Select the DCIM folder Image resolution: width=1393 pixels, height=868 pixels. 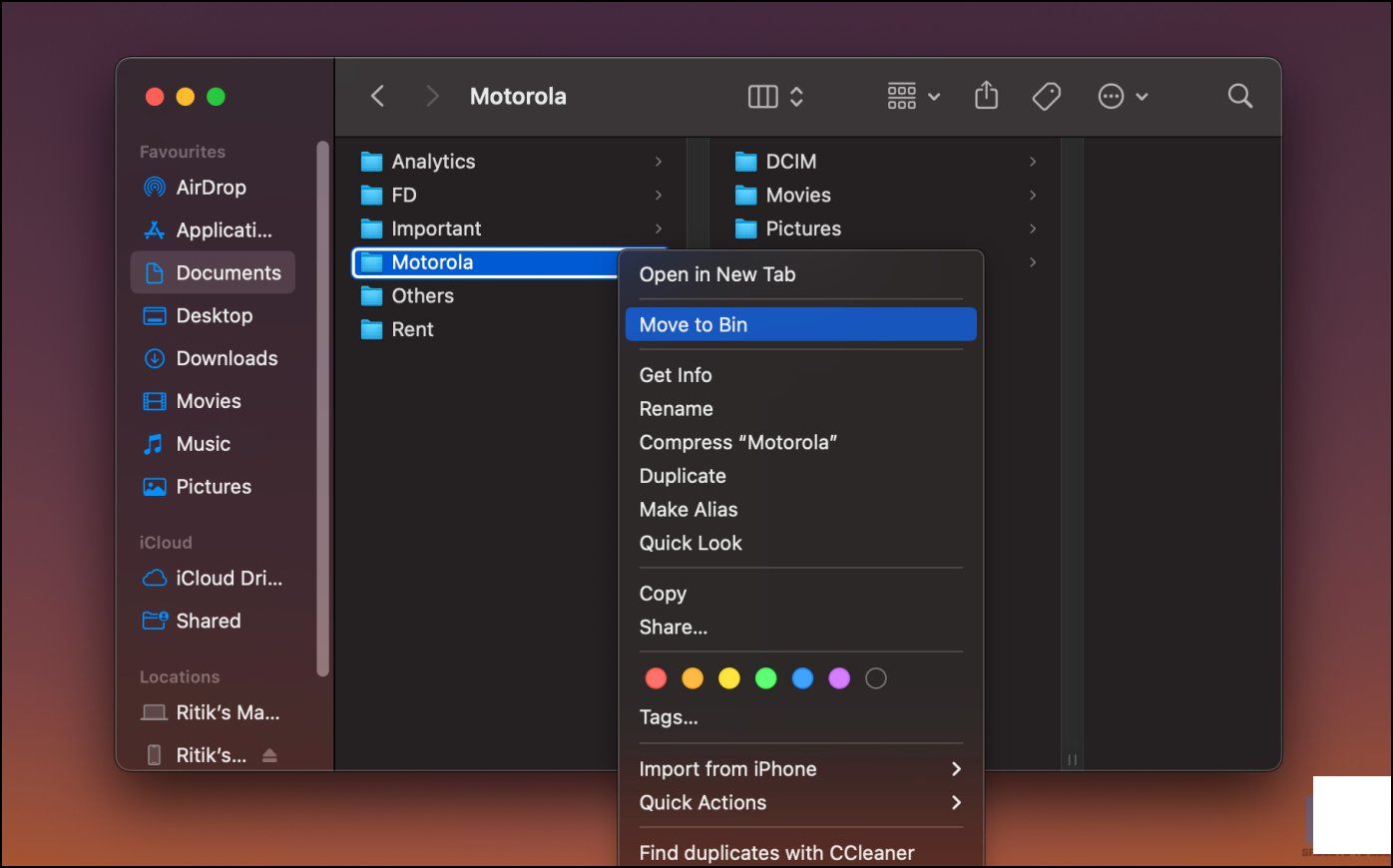tap(885, 162)
